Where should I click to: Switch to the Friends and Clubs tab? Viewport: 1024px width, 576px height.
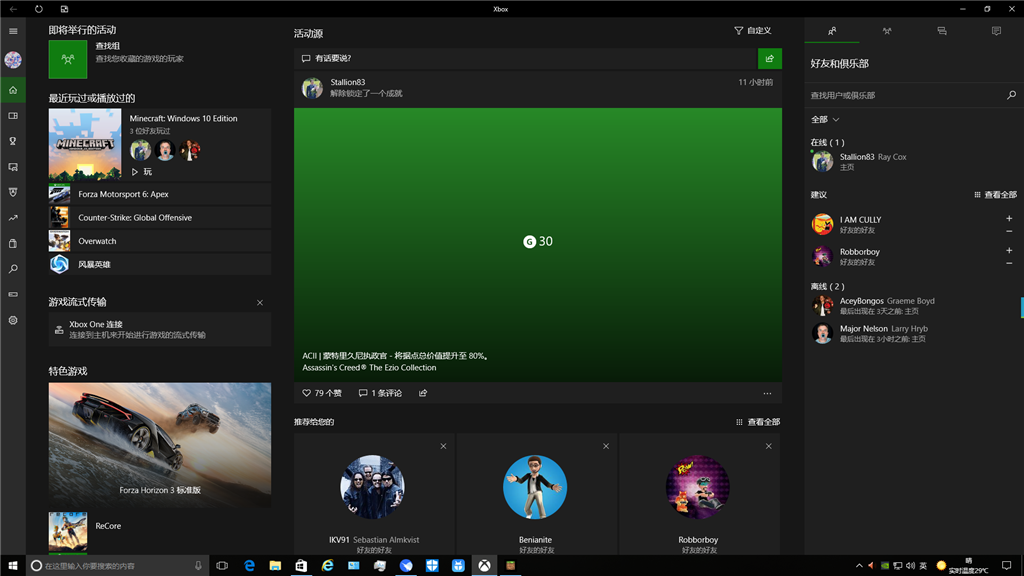pos(832,31)
